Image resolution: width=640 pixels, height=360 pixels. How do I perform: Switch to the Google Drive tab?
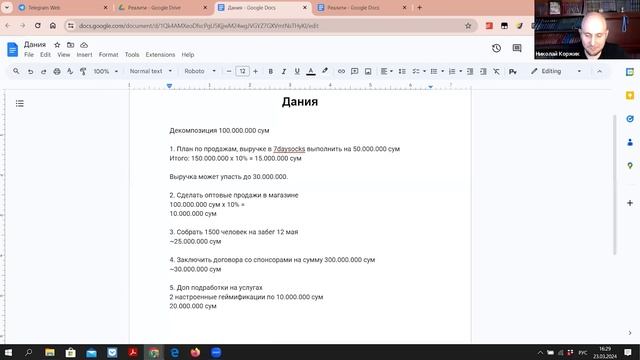(x=163, y=8)
